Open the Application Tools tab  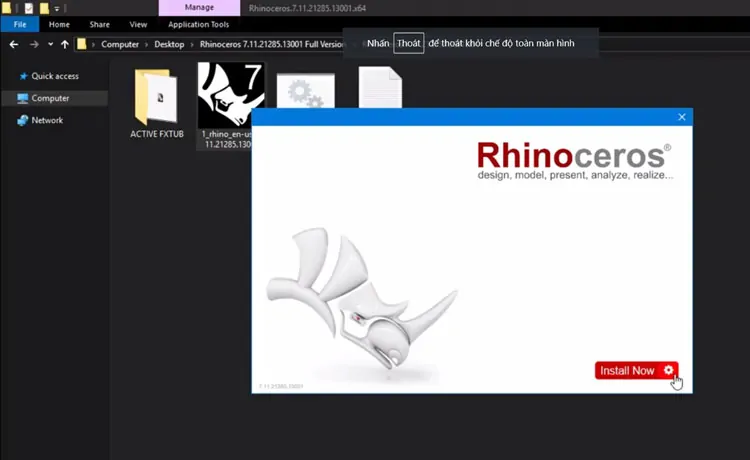[199, 24]
